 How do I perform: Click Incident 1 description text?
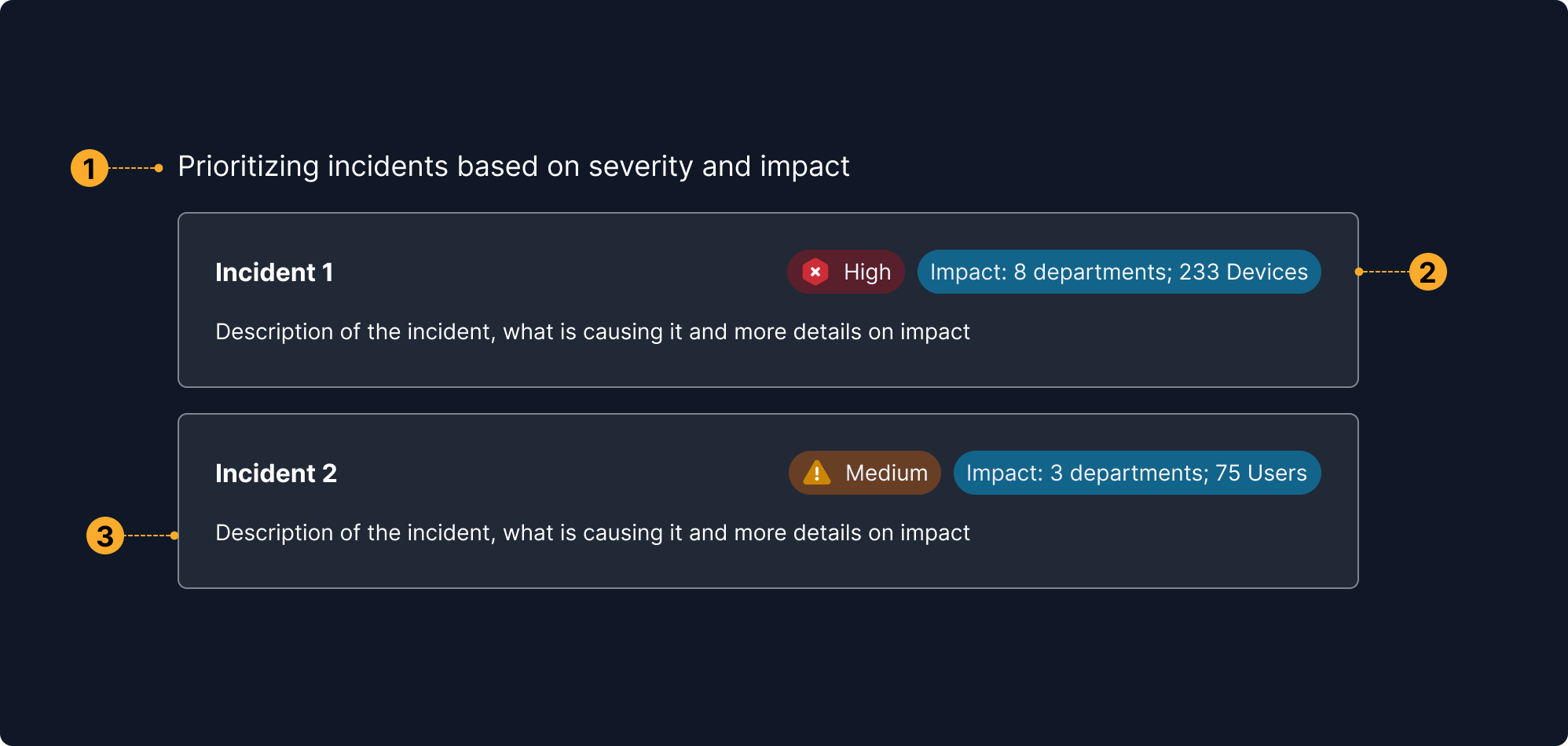[x=592, y=331]
